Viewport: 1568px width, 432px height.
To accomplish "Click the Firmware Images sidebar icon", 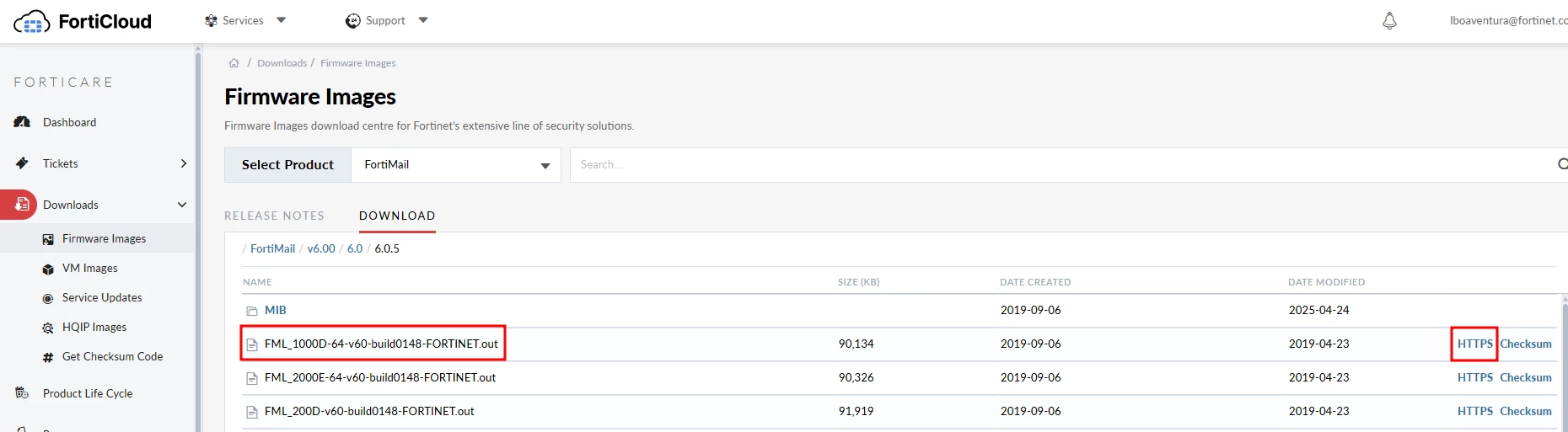I will pos(48,239).
